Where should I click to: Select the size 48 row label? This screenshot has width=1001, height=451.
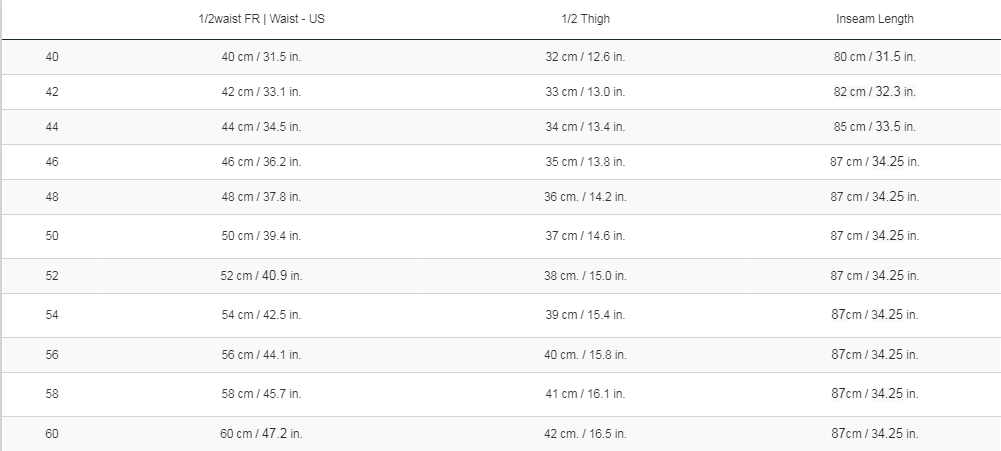tap(52, 197)
